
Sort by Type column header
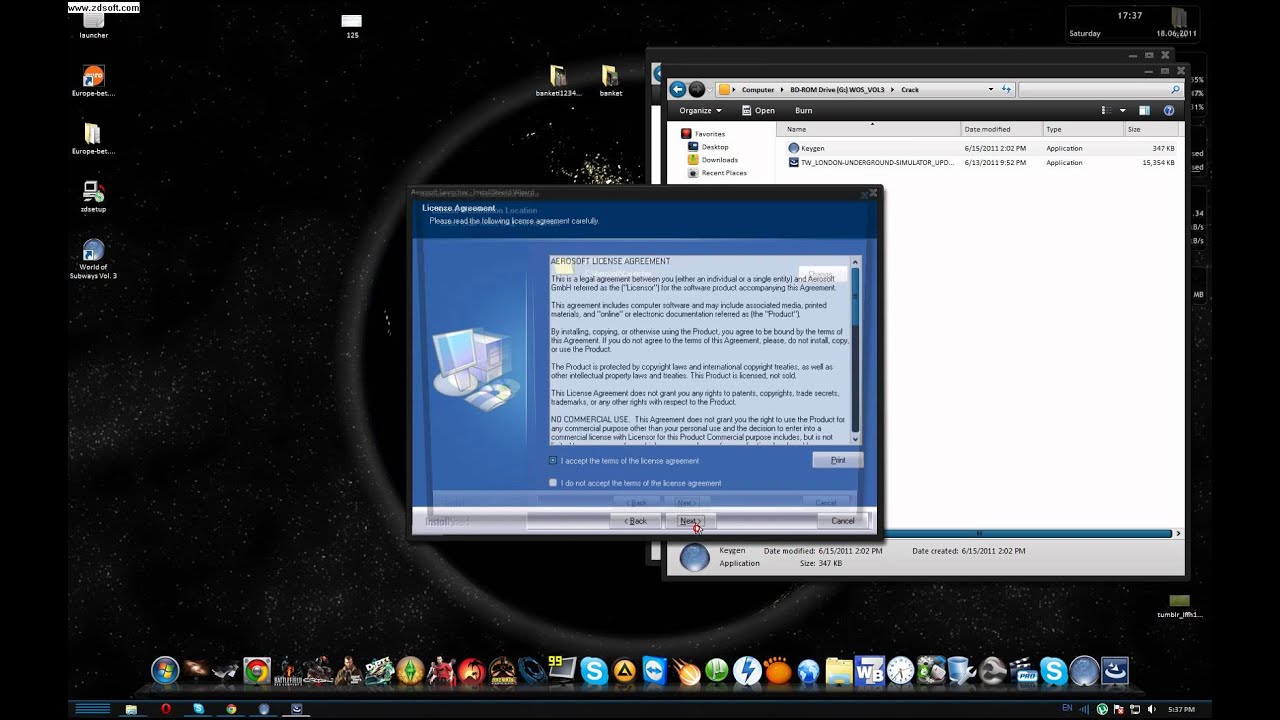[x=1082, y=129]
